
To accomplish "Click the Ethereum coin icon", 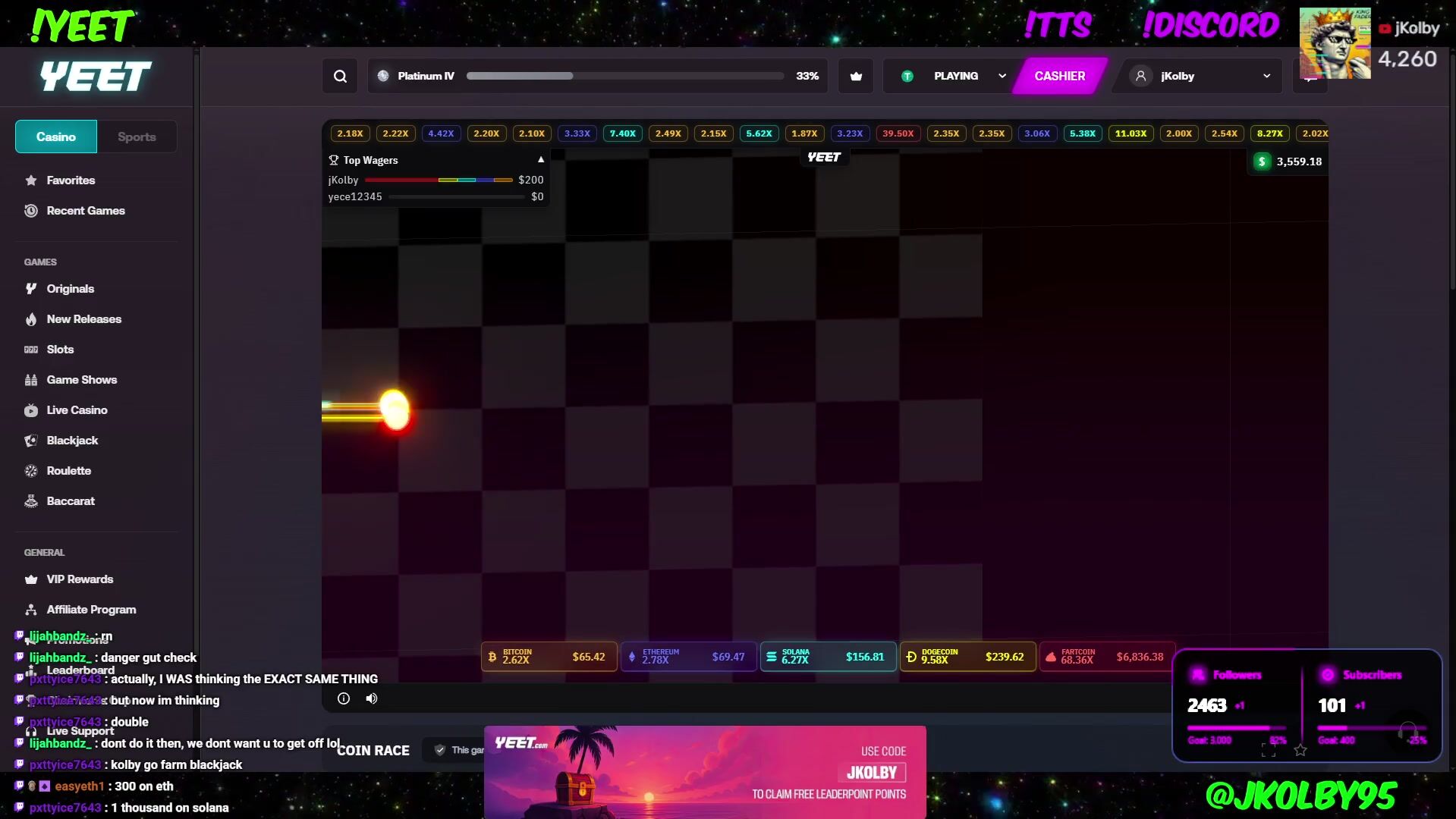I will coord(632,657).
